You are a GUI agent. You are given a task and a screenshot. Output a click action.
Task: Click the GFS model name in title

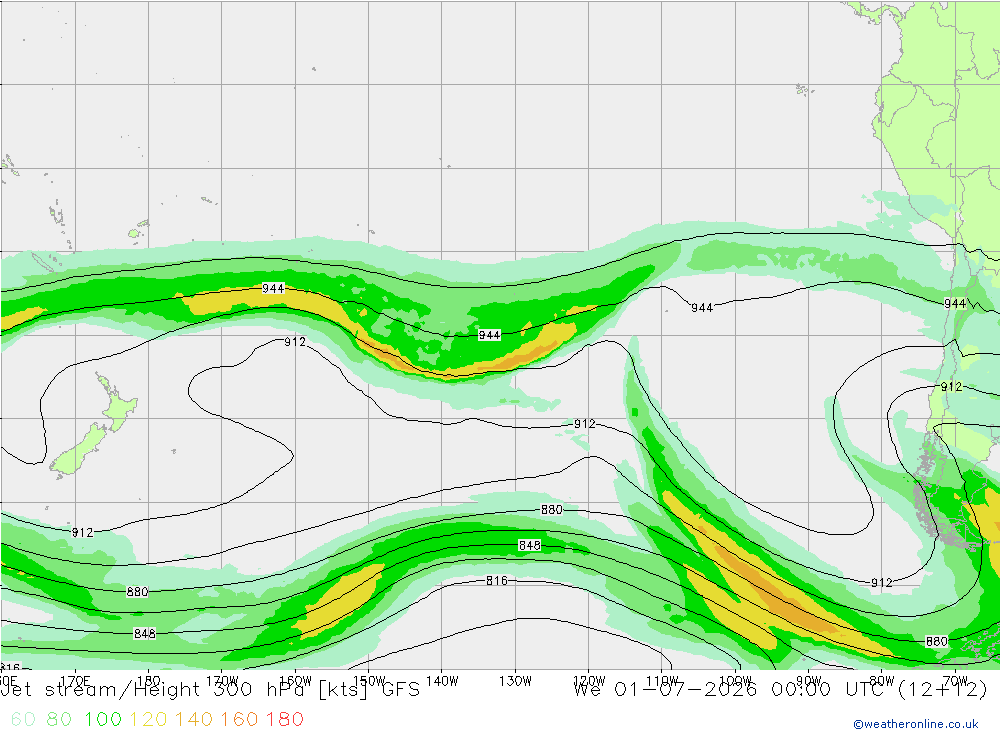(401, 690)
